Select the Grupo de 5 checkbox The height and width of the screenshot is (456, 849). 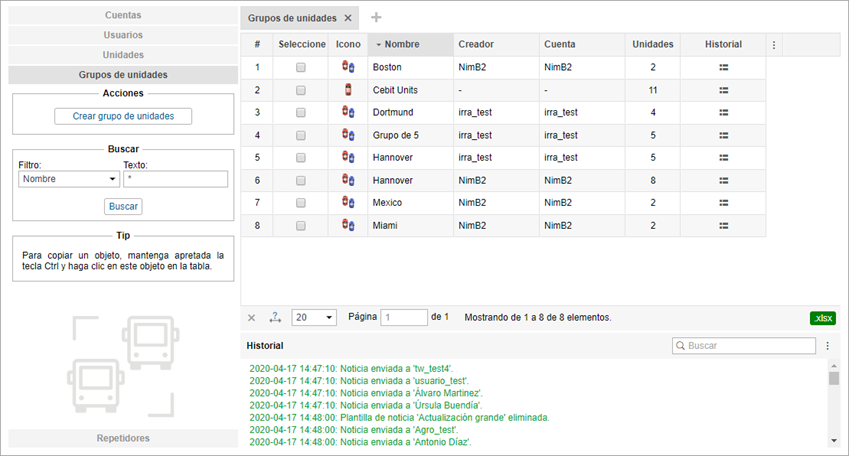tap(301, 135)
